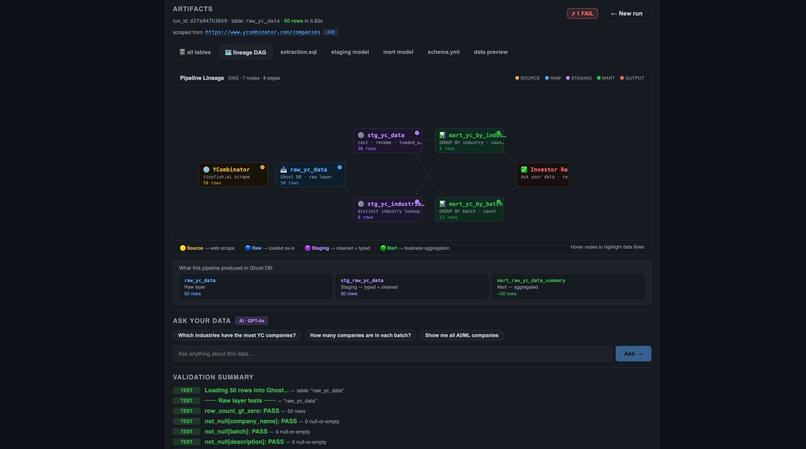
Task: Open the staging model tab
Action: 350,52
